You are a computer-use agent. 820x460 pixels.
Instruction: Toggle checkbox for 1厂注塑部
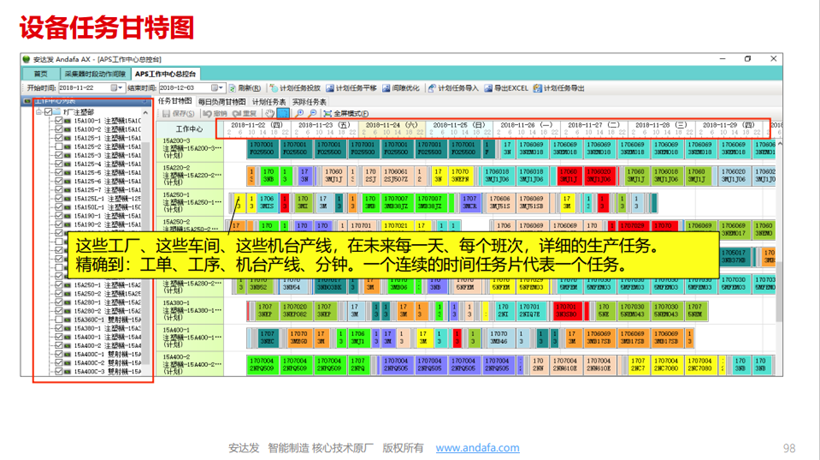[48, 112]
